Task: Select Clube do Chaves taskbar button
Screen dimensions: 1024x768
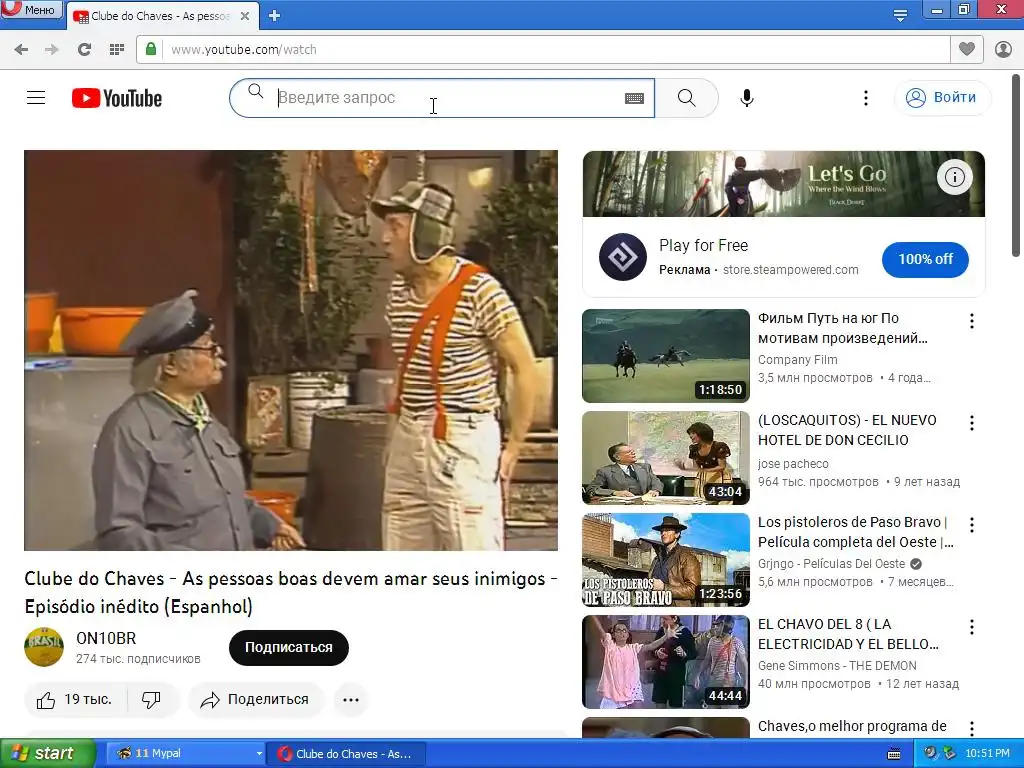Action: (x=347, y=754)
